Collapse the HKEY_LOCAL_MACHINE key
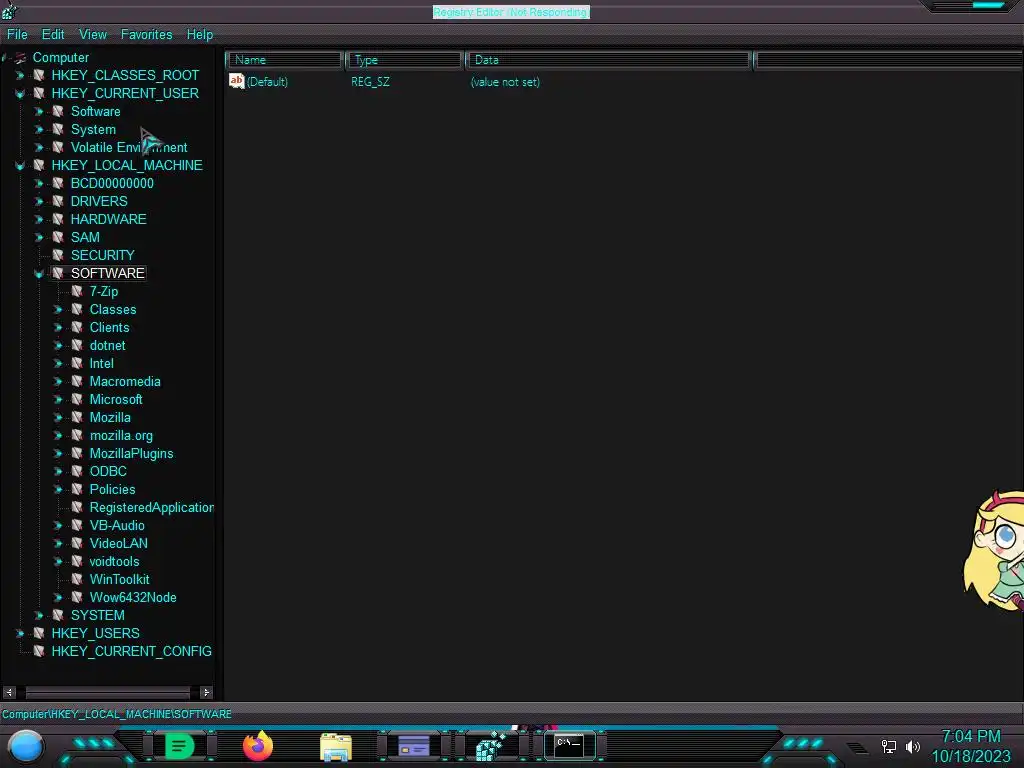The height and width of the screenshot is (768, 1024). [20, 166]
